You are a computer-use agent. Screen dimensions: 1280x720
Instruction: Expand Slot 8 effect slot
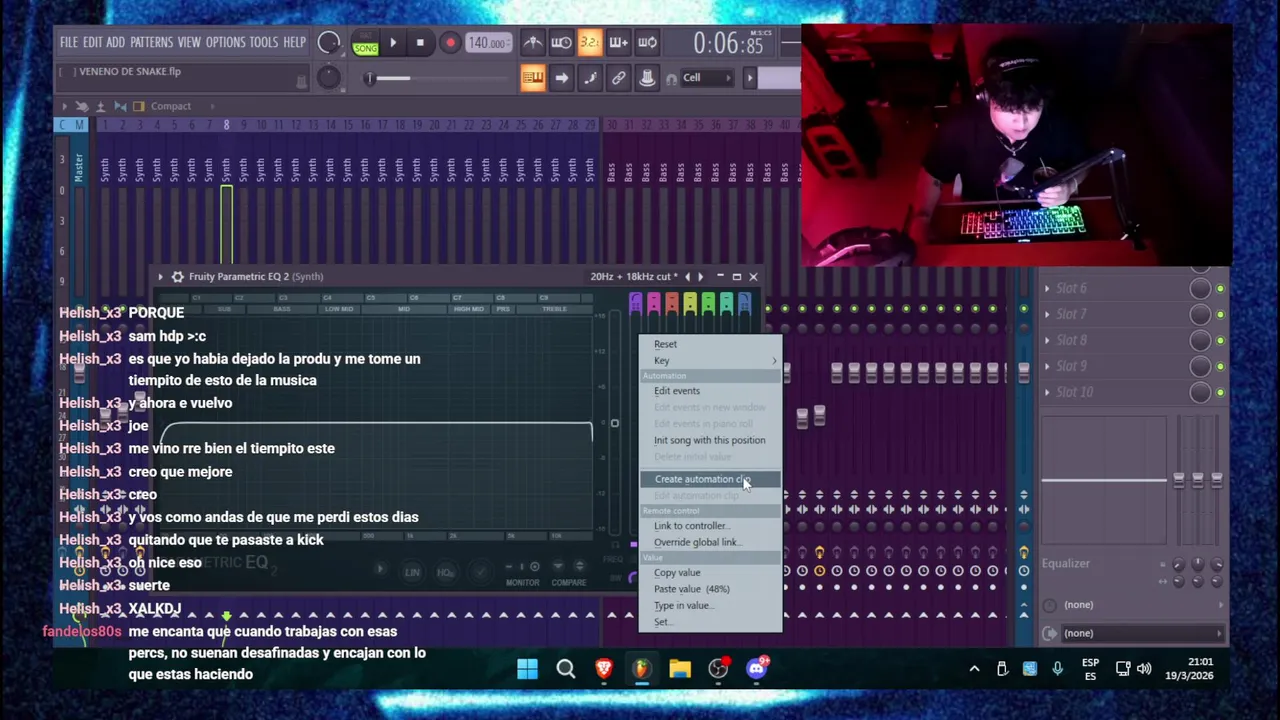pos(1047,340)
